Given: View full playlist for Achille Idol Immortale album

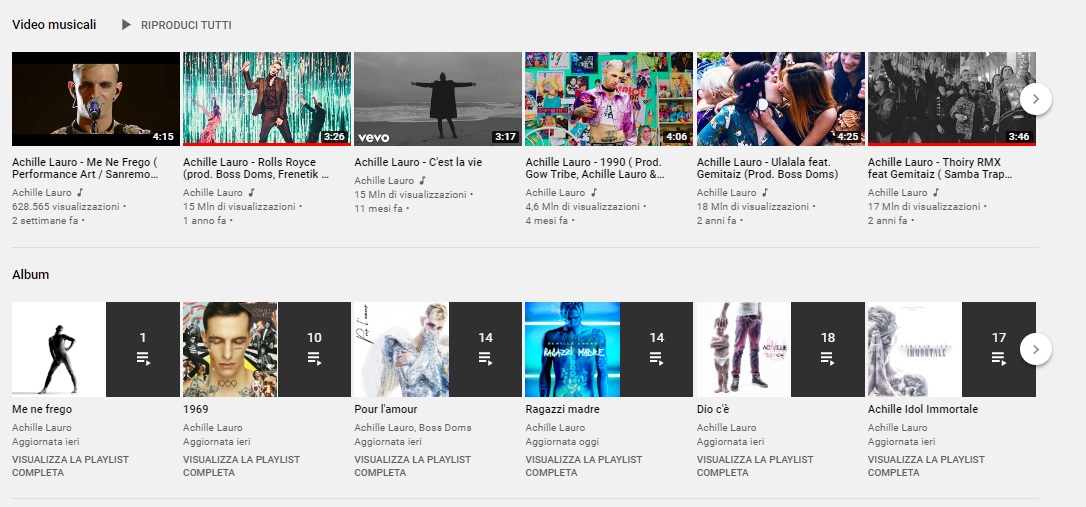Looking at the screenshot, I should click(927, 466).
